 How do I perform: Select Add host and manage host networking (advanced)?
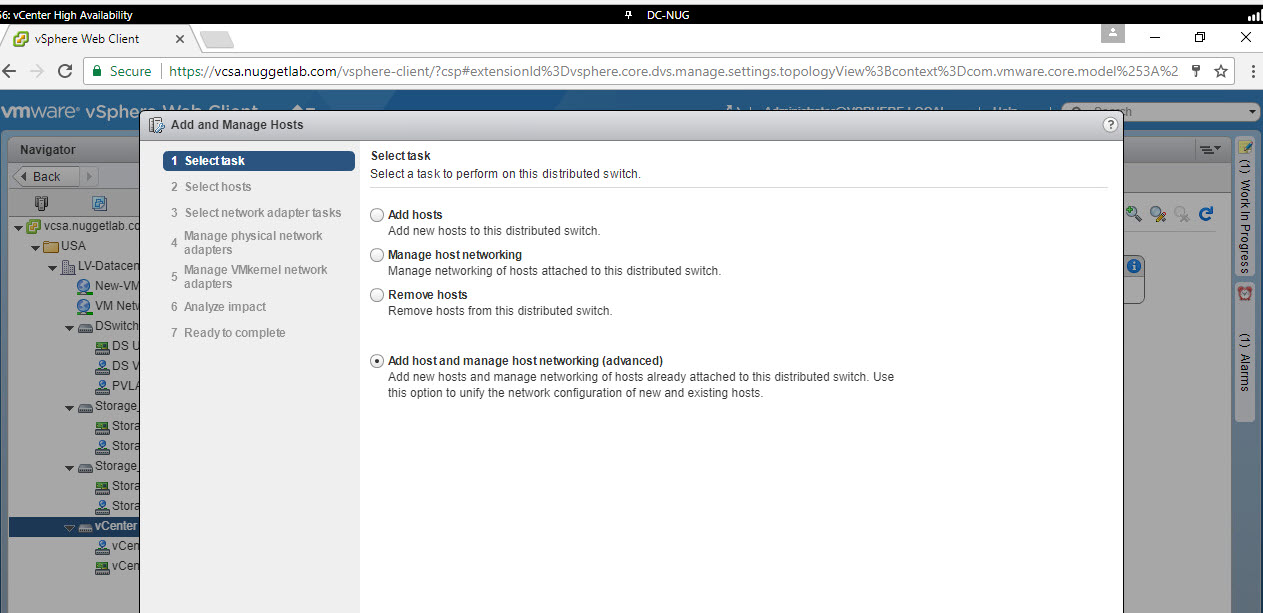377,361
